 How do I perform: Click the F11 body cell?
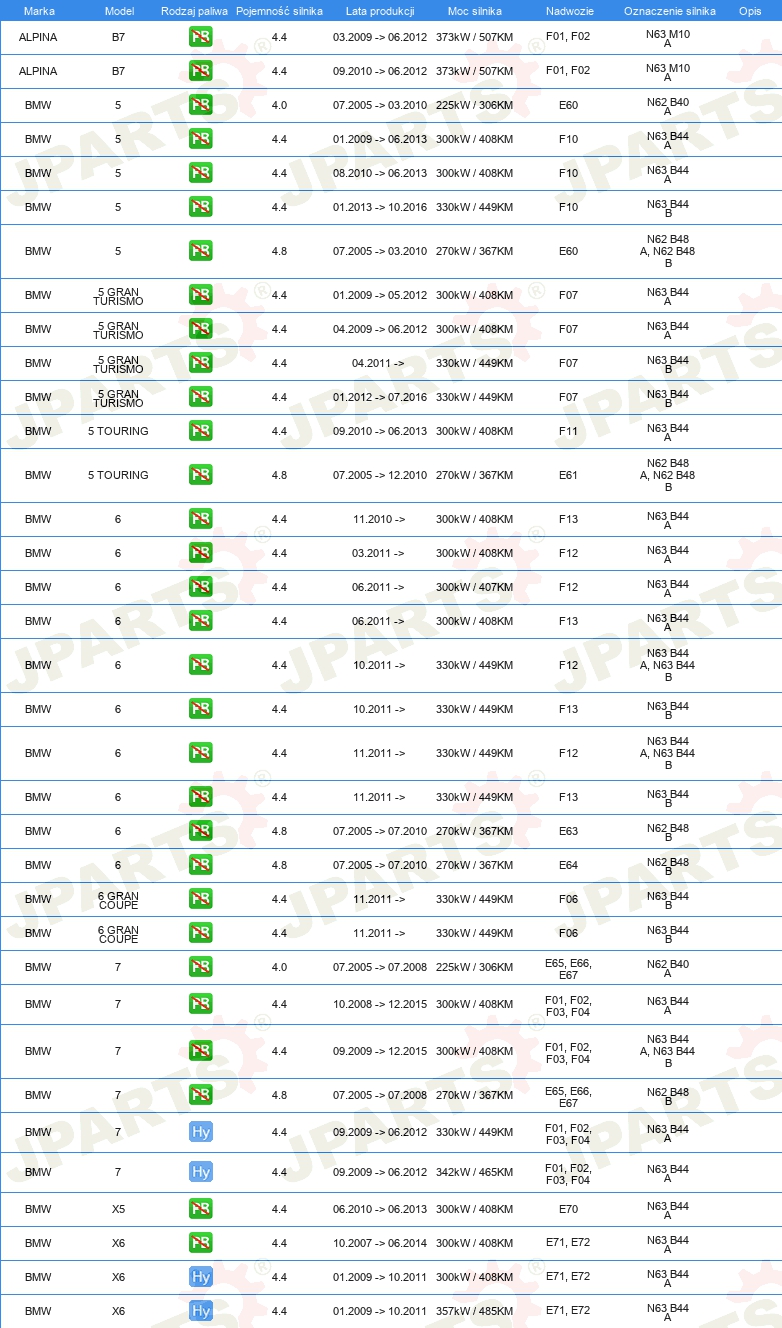pyautogui.click(x=568, y=432)
